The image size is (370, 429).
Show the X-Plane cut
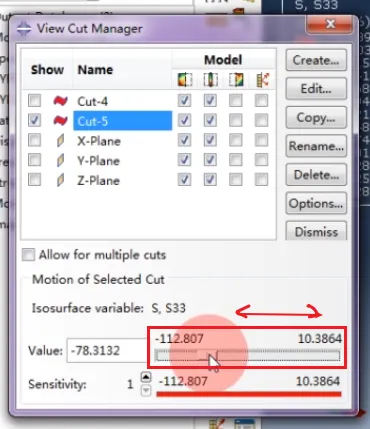click(x=35, y=140)
